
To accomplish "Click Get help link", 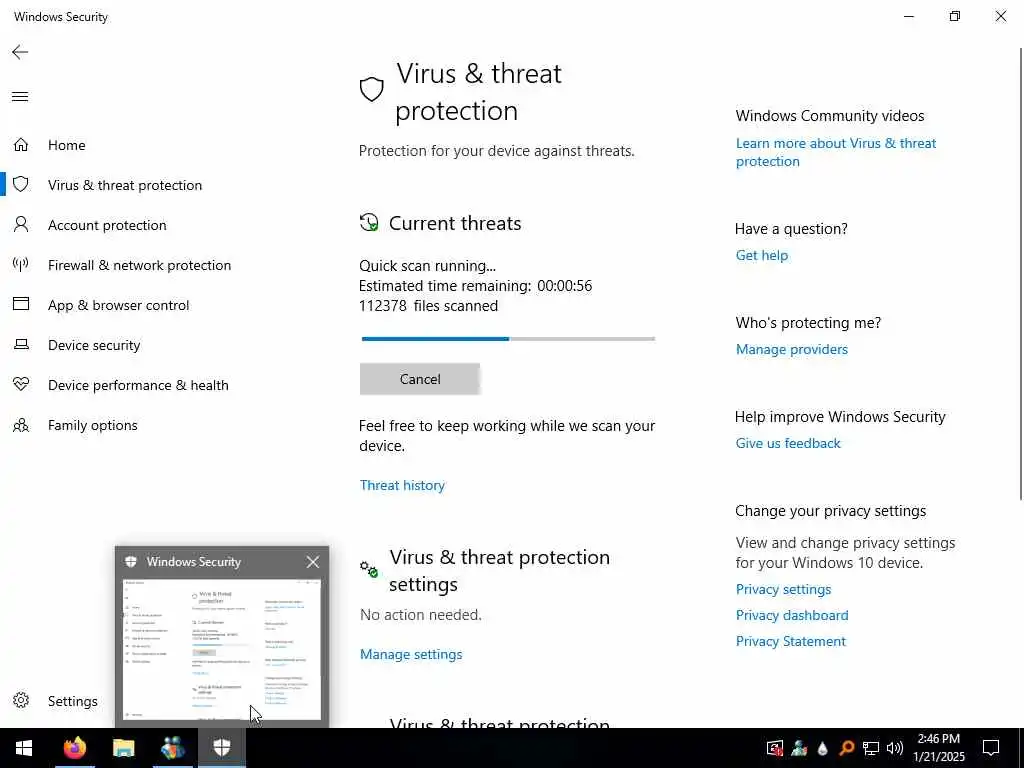I will point(761,255).
